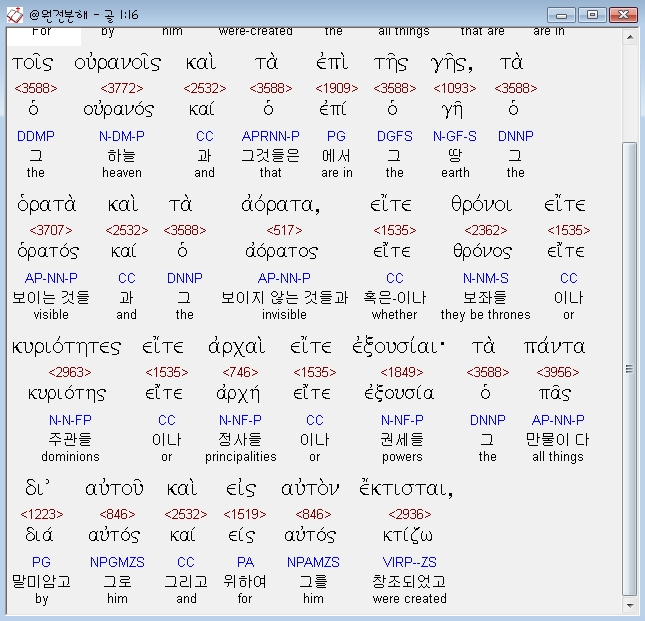Click Greek word γῆς
The height and width of the screenshot is (621, 645).
pyautogui.click(x=450, y=64)
